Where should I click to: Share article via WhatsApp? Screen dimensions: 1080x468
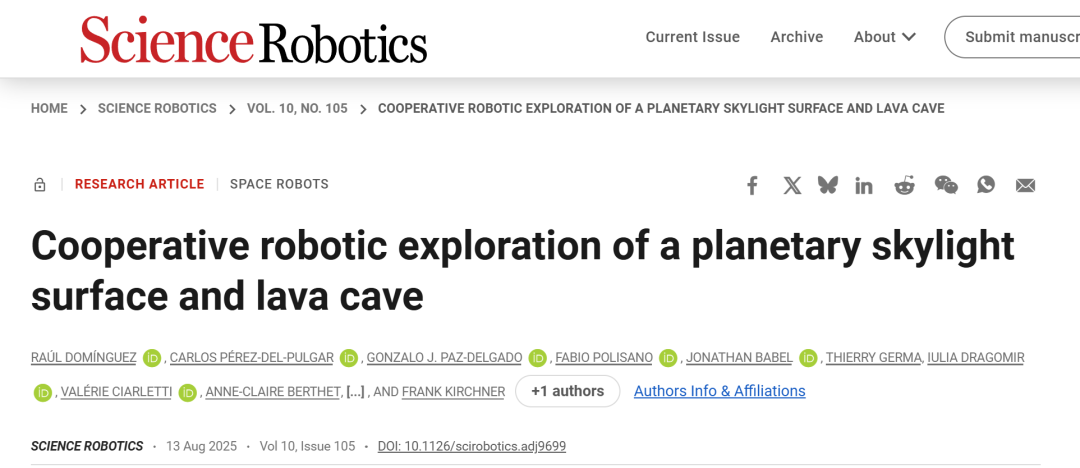point(986,185)
